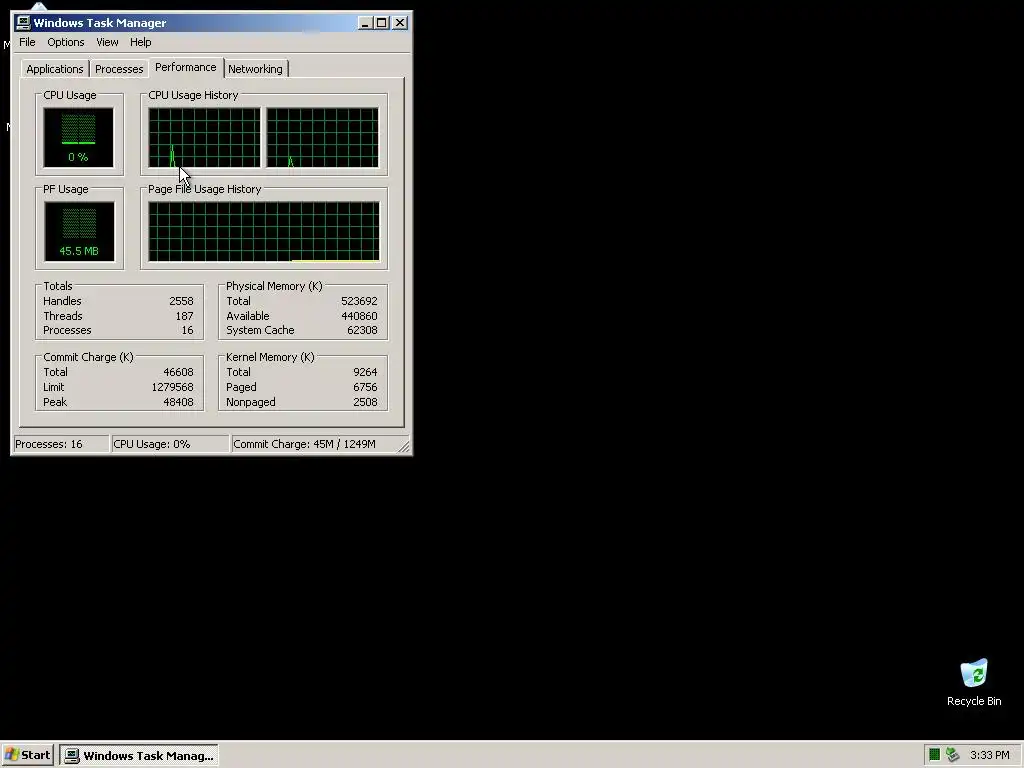The width and height of the screenshot is (1024, 768).
Task: Click the Task Manager title bar icon
Action: 23,23
